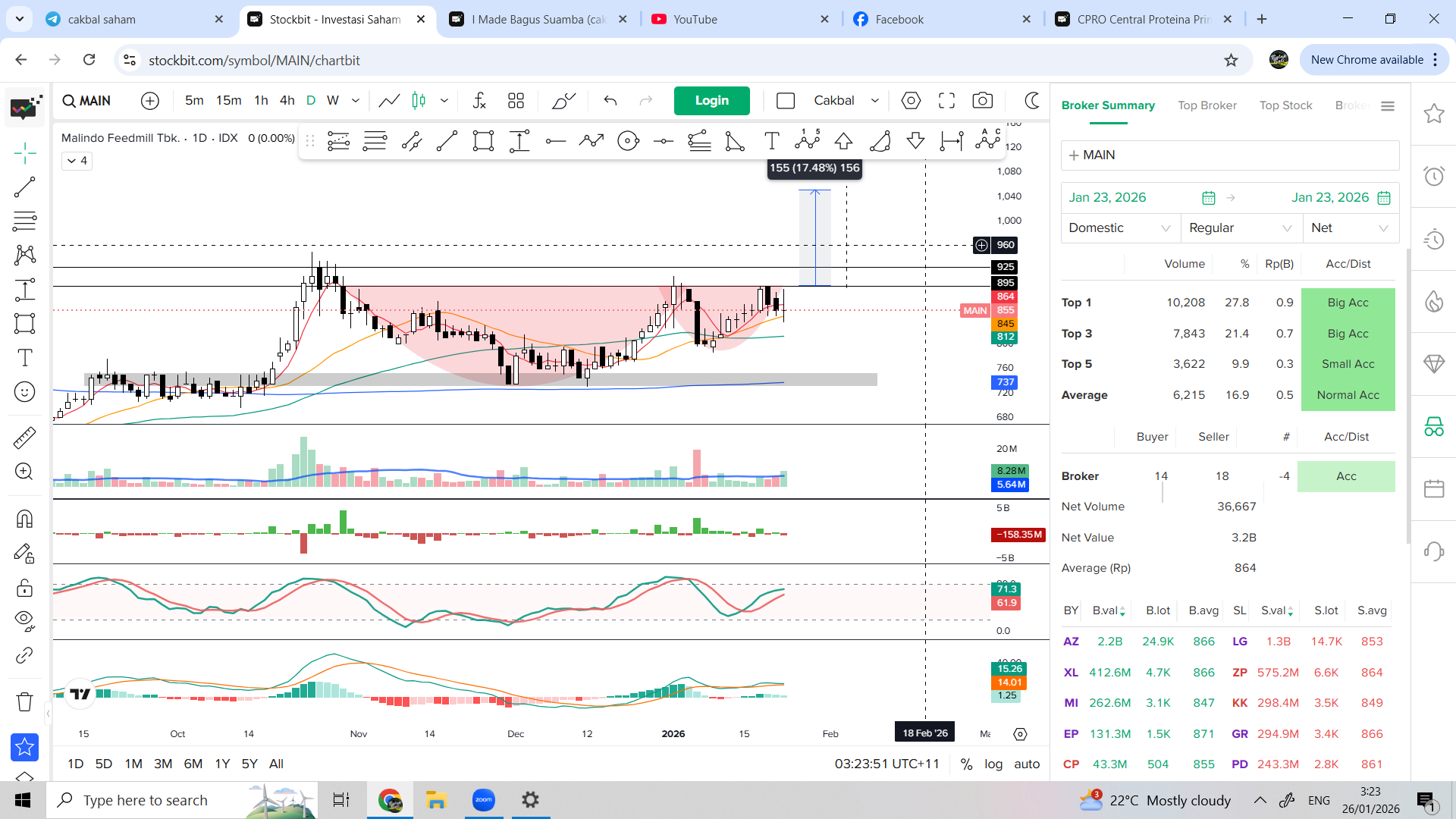
Task: Open the chart settings hexagon icon
Action: [x=911, y=100]
